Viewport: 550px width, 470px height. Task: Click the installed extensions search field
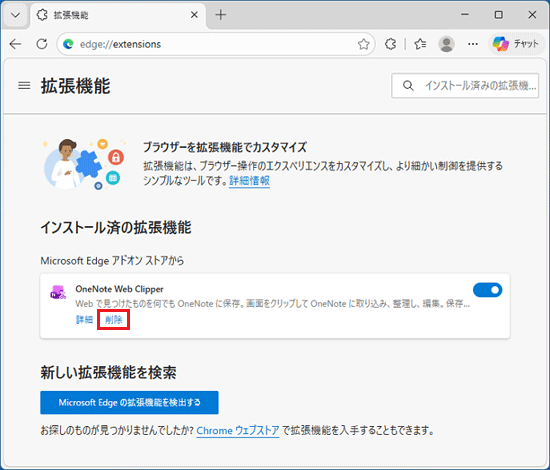(x=465, y=86)
